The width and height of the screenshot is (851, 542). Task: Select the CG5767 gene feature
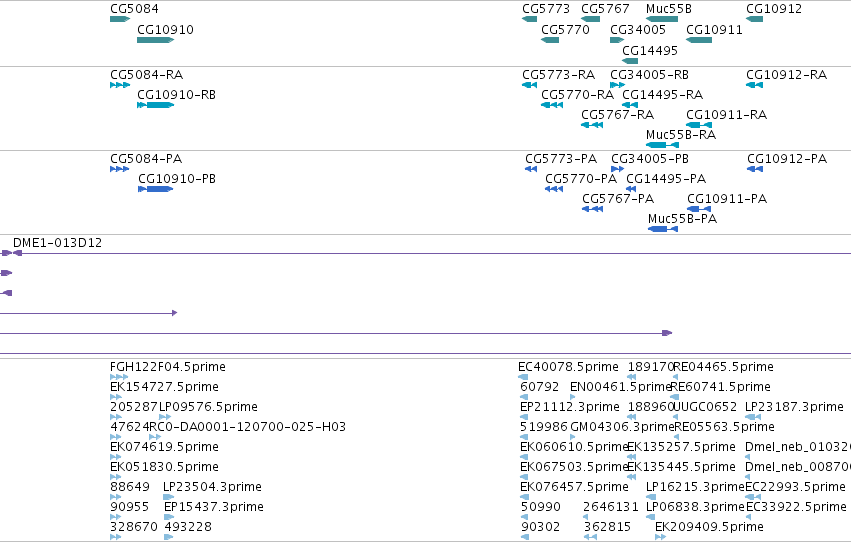pyautogui.click(x=590, y=19)
